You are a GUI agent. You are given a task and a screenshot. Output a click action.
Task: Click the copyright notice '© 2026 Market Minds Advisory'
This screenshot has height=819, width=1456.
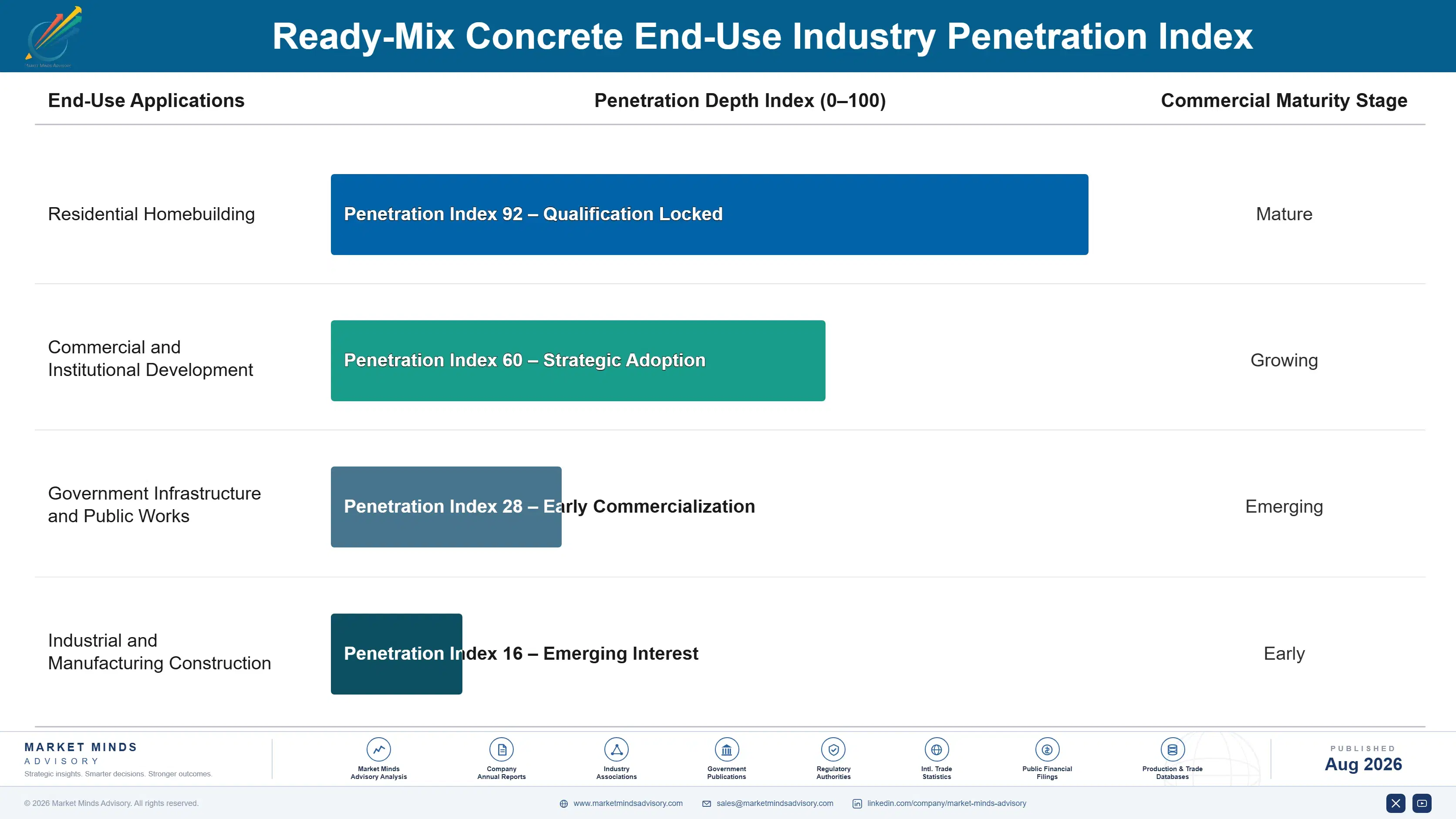click(111, 803)
